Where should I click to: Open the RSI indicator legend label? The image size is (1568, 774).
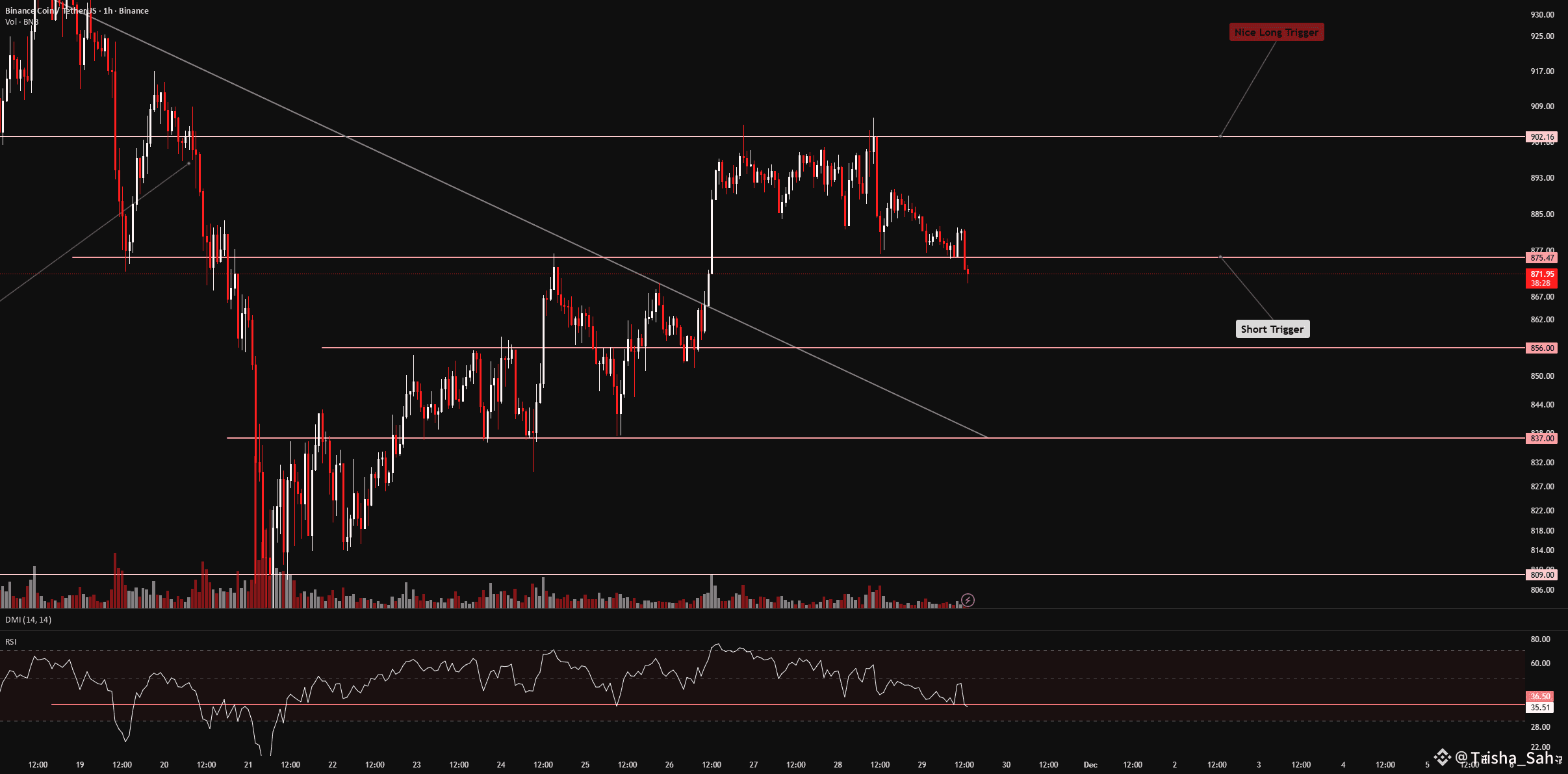tap(11, 642)
